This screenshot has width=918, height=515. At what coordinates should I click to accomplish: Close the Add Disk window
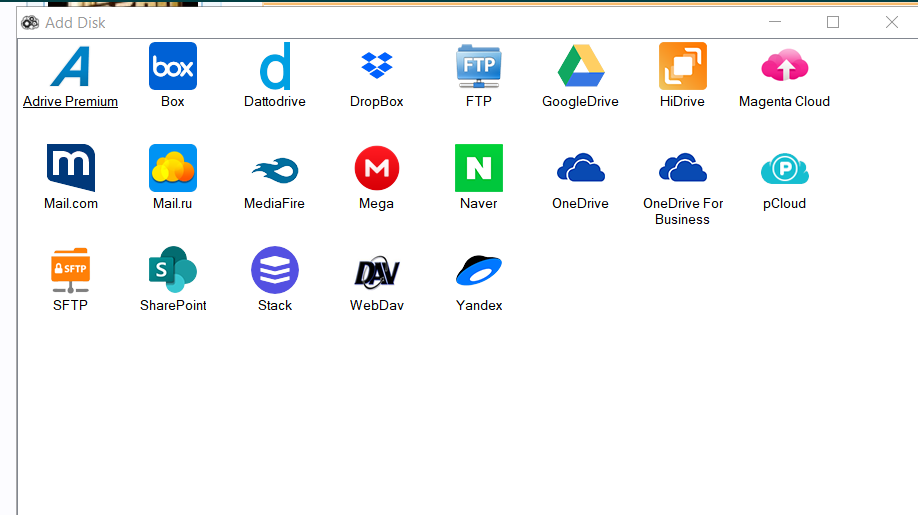click(x=892, y=22)
